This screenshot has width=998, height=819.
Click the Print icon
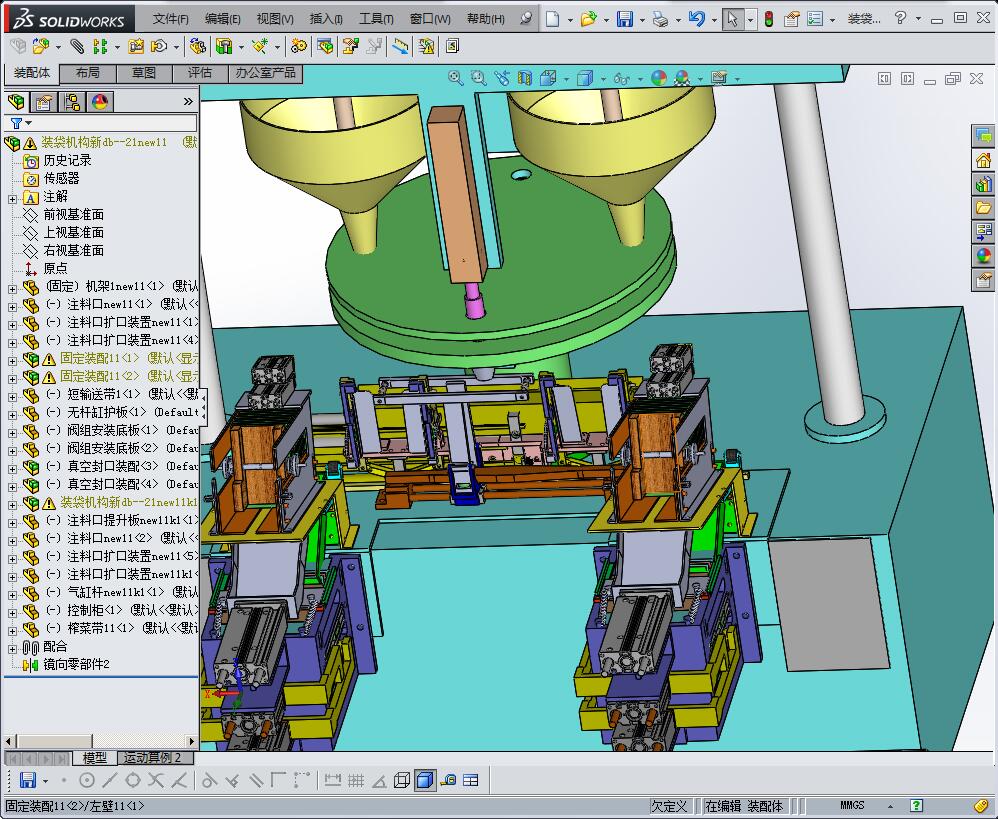tap(661, 19)
